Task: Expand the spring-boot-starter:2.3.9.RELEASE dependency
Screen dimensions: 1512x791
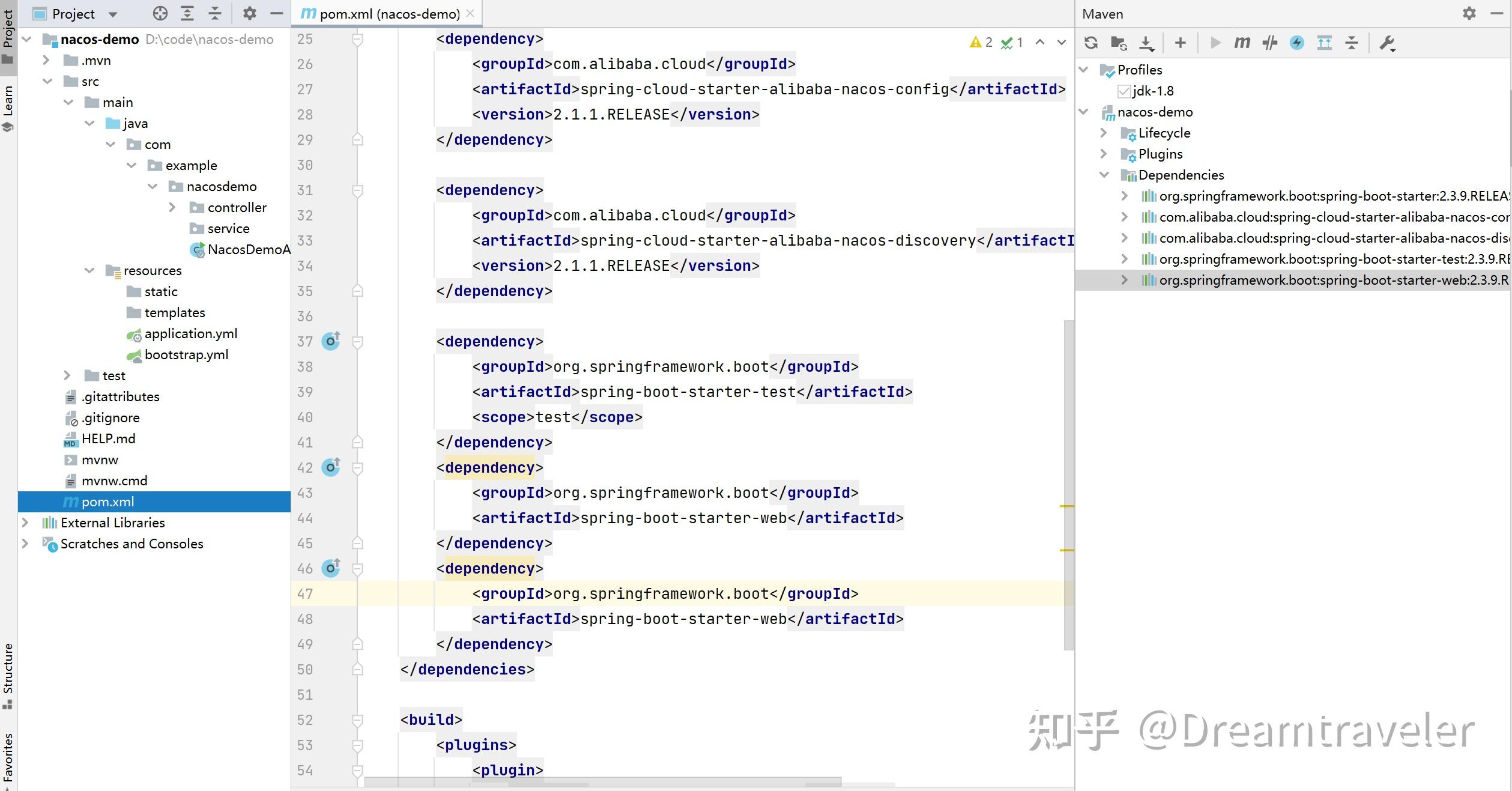Action: pyautogui.click(x=1124, y=196)
